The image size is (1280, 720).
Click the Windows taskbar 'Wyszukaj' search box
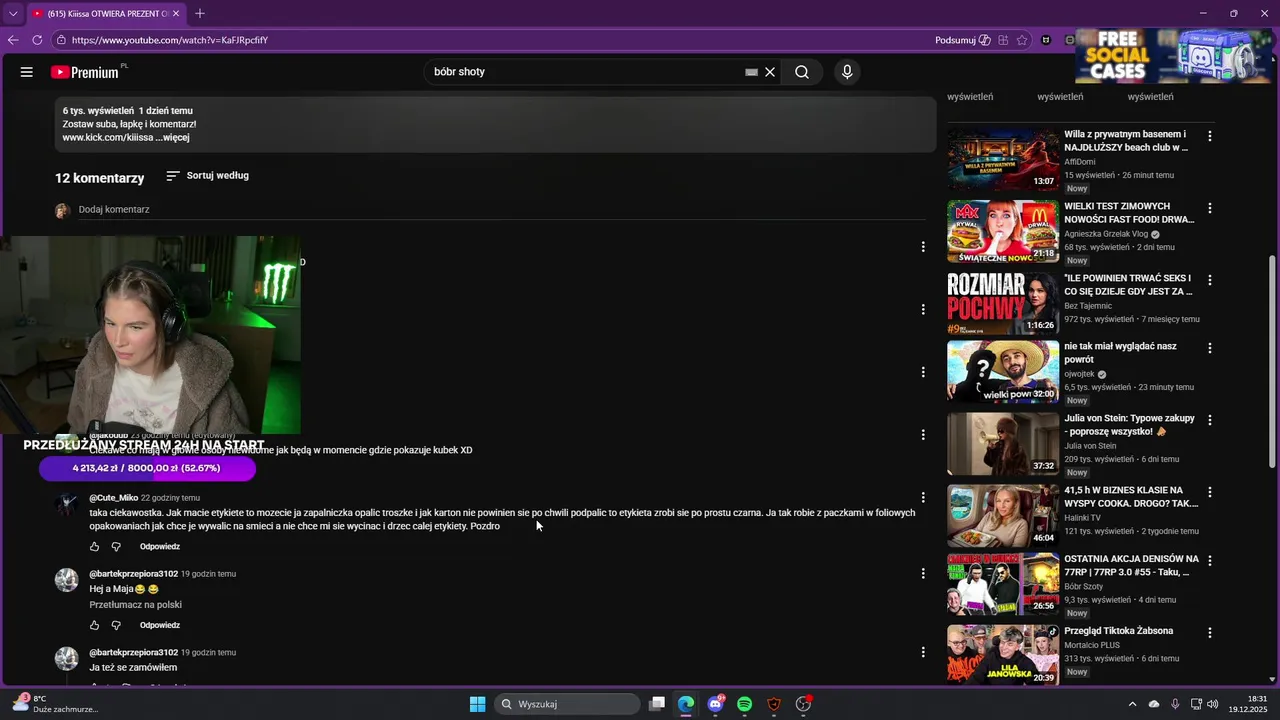coord(569,704)
